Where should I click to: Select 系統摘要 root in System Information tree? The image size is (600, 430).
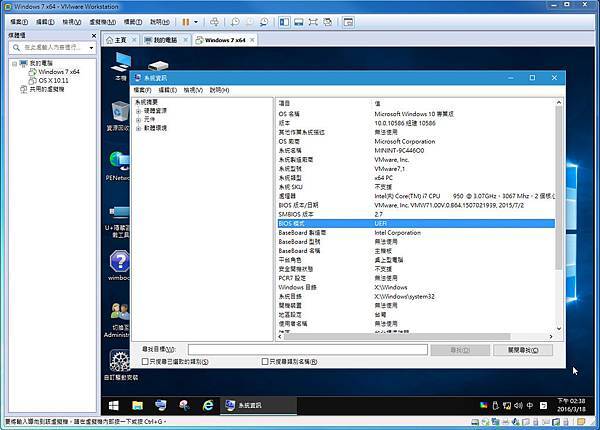pyautogui.click(x=146, y=102)
